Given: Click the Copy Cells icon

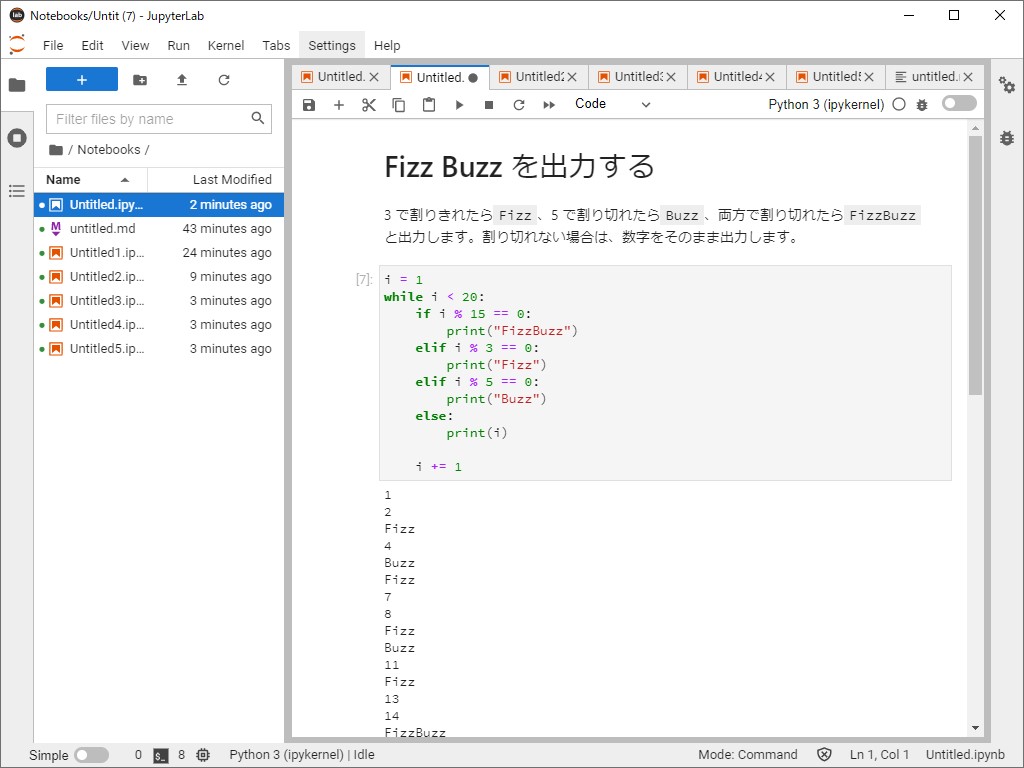Looking at the screenshot, I should click(x=399, y=104).
